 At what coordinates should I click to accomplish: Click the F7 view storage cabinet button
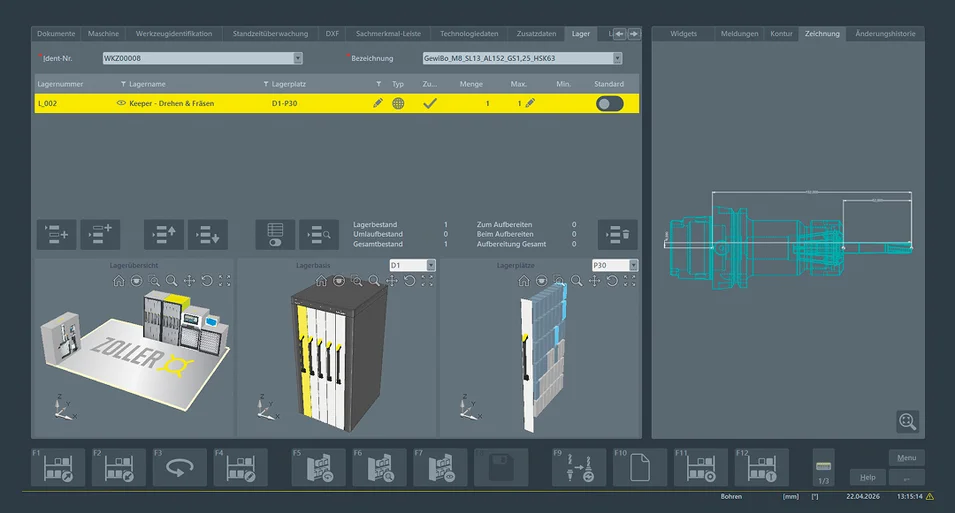(x=440, y=467)
